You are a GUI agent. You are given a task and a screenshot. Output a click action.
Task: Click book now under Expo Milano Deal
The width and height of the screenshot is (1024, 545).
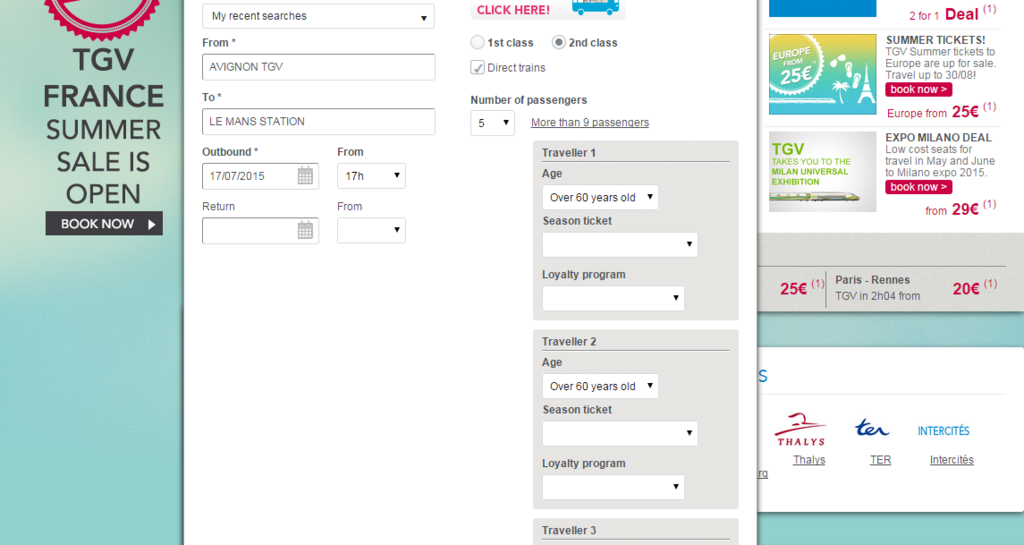pos(918,187)
